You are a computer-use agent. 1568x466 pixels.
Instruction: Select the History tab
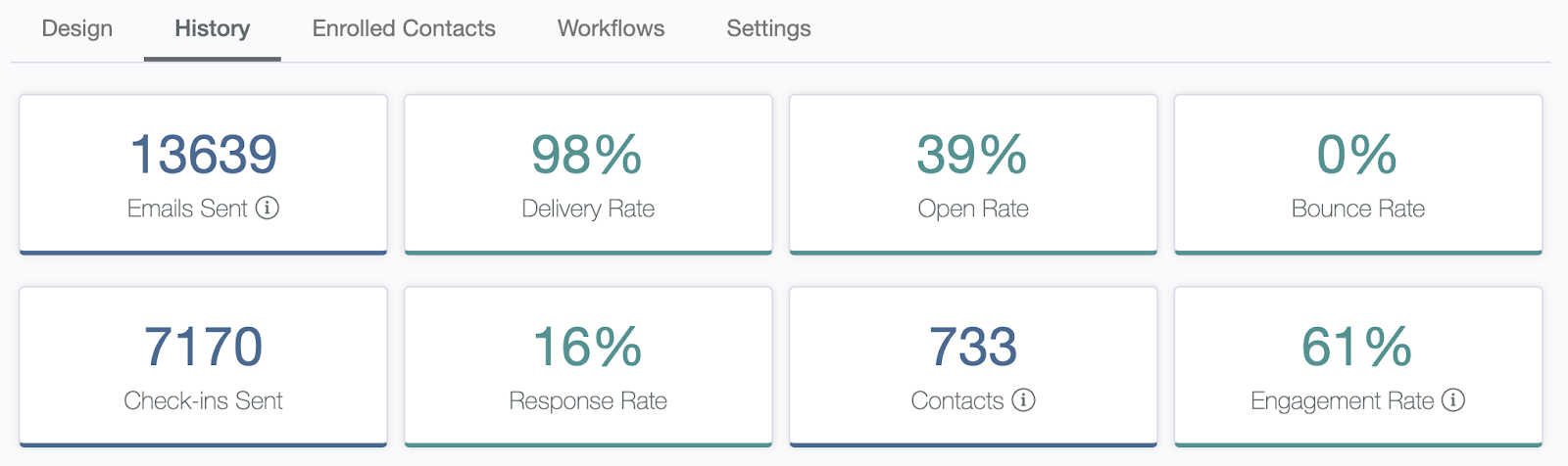click(x=213, y=28)
